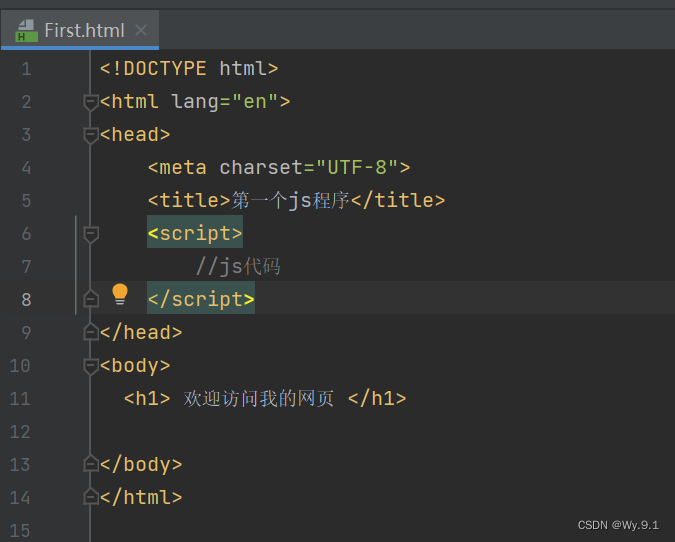
Task: Collapse the html tag fold on line 2
Action: coord(91,103)
